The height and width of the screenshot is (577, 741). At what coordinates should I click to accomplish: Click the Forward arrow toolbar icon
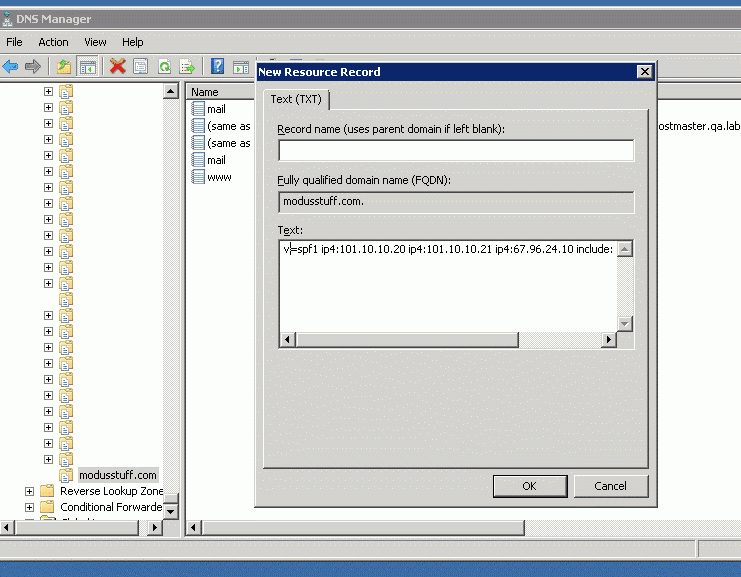click(33, 66)
